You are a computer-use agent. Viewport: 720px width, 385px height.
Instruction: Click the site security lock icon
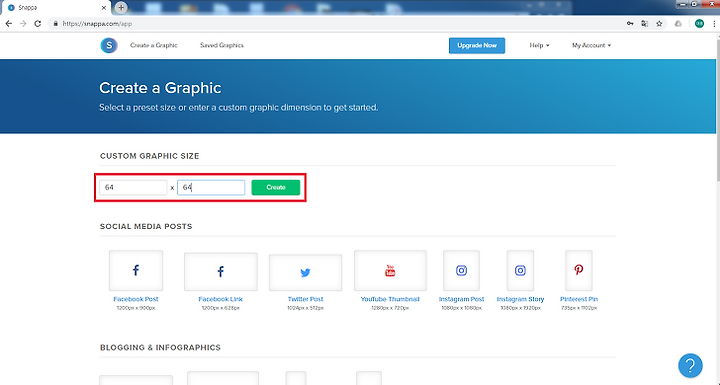(x=56, y=23)
